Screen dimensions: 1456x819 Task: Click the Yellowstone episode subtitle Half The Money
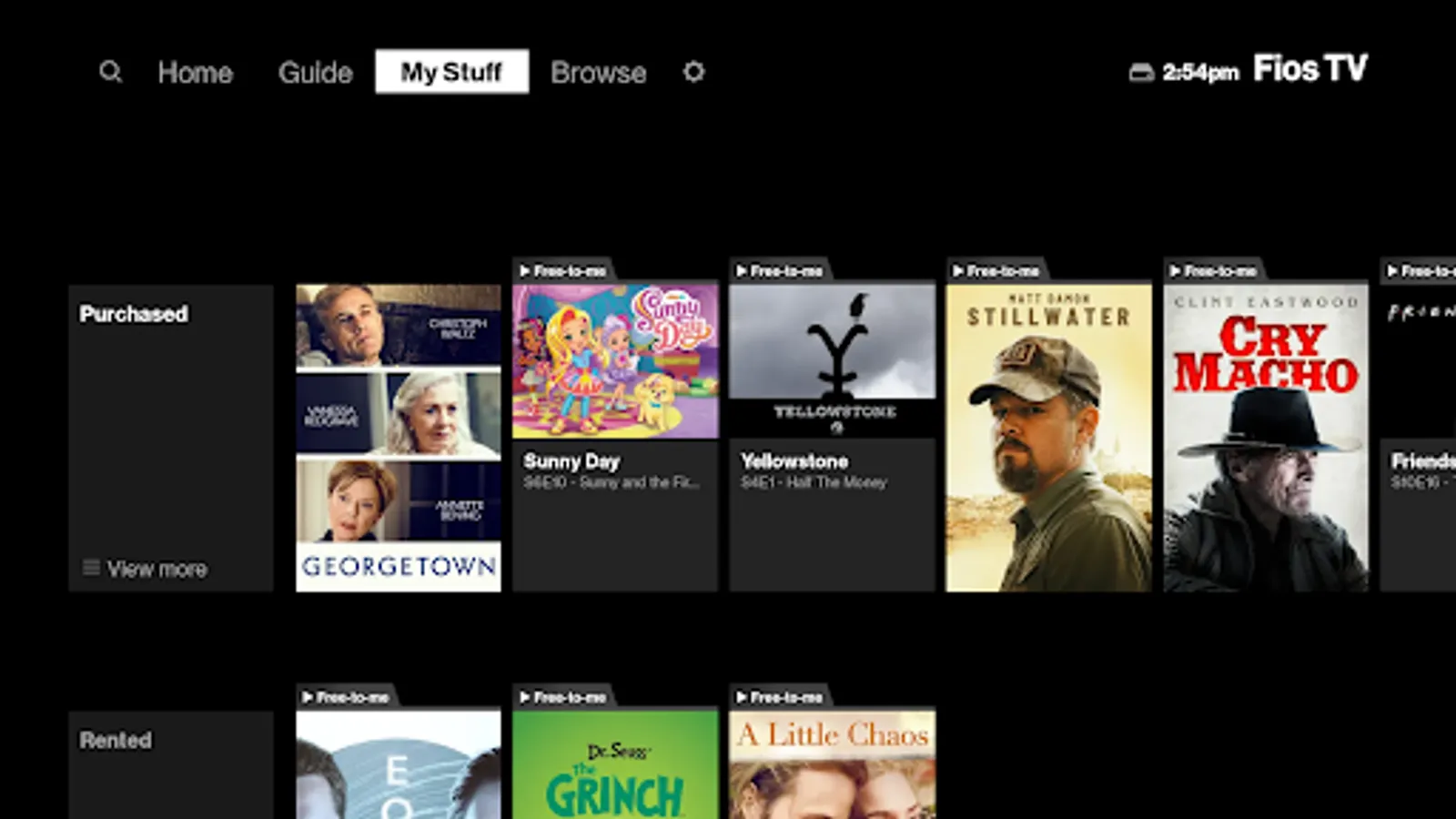[813, 482]
